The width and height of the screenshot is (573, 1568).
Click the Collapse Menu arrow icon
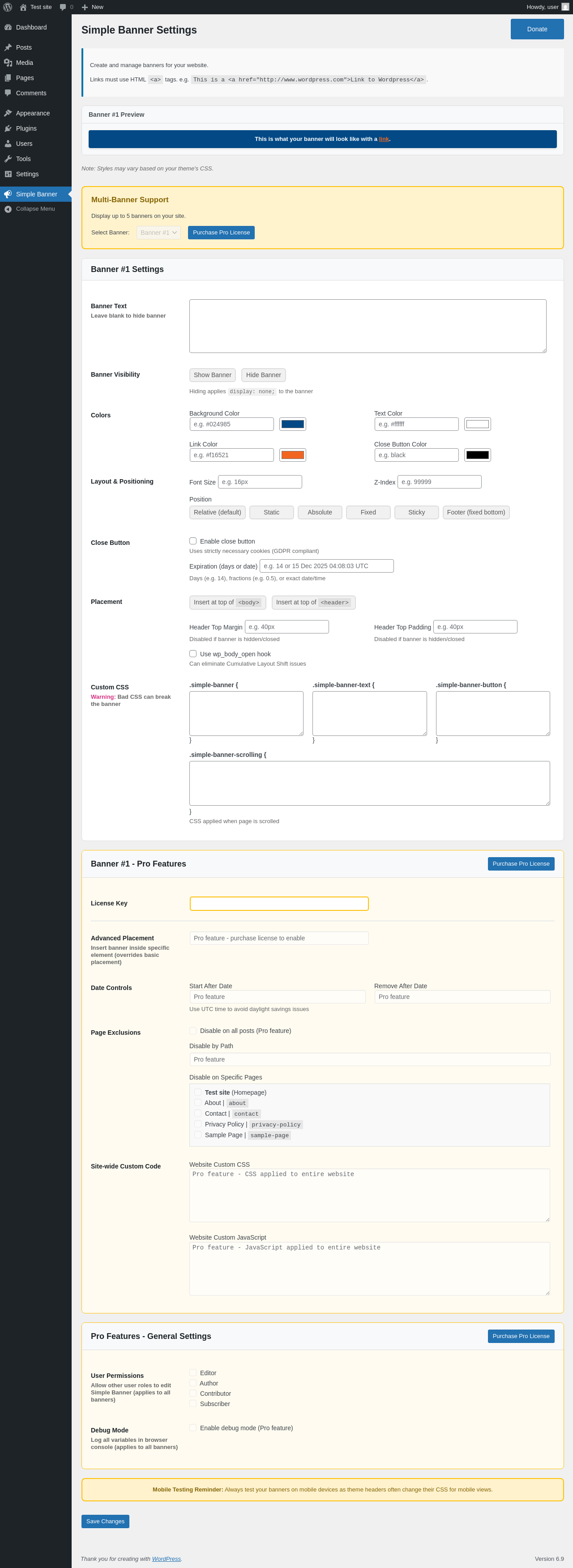8,209
